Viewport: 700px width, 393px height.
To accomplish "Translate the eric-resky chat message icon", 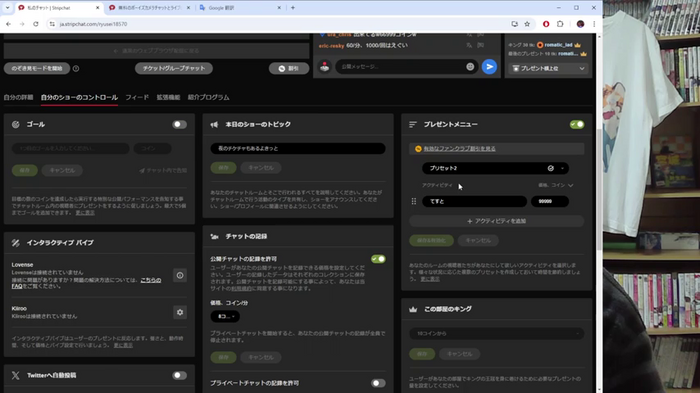I will coord(469,45).
